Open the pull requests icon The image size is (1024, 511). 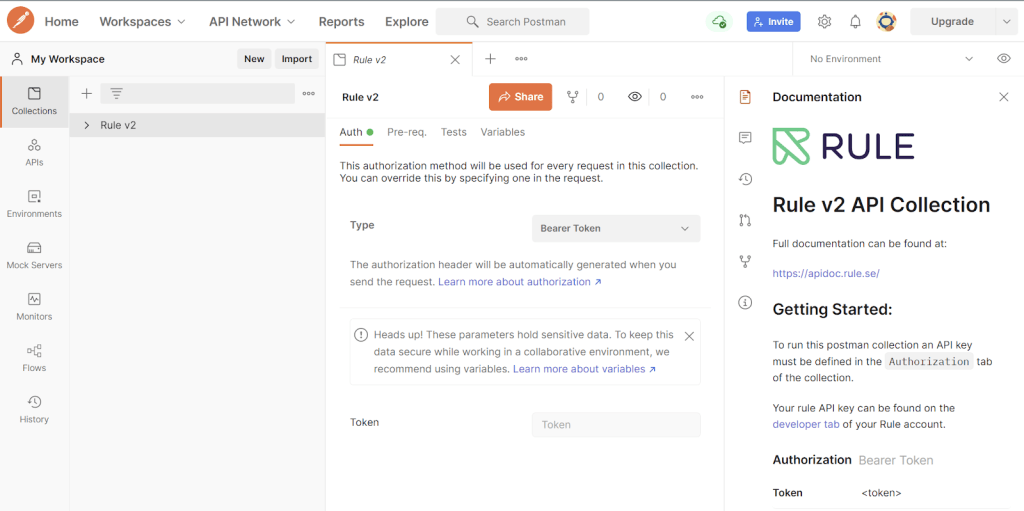click(x=745, y=220)
